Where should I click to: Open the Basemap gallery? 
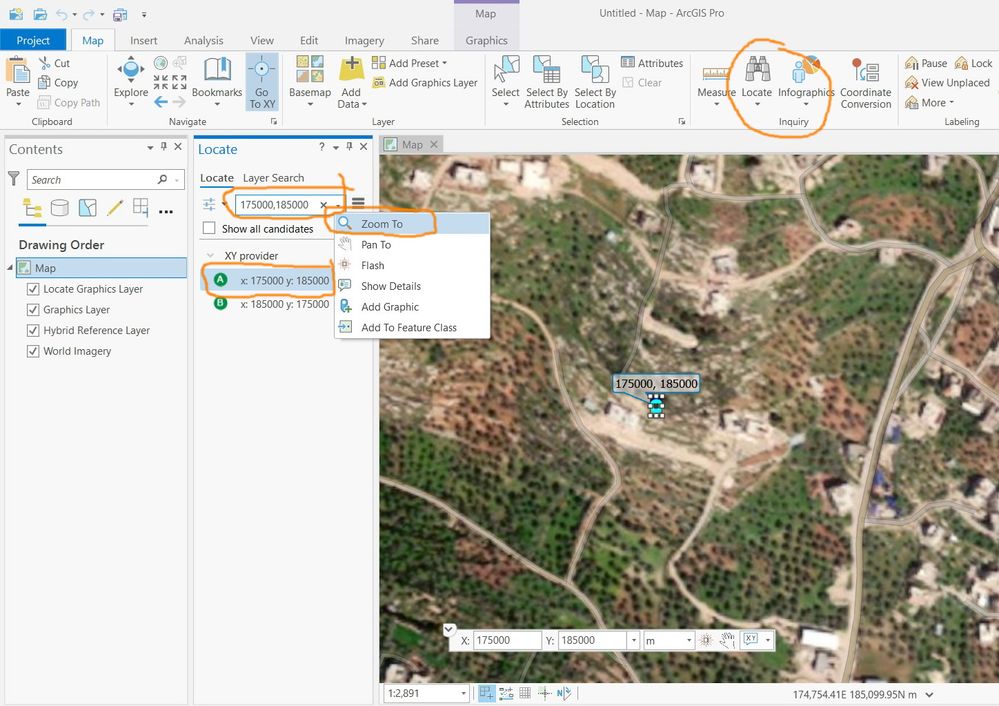[x=310, y=82]
